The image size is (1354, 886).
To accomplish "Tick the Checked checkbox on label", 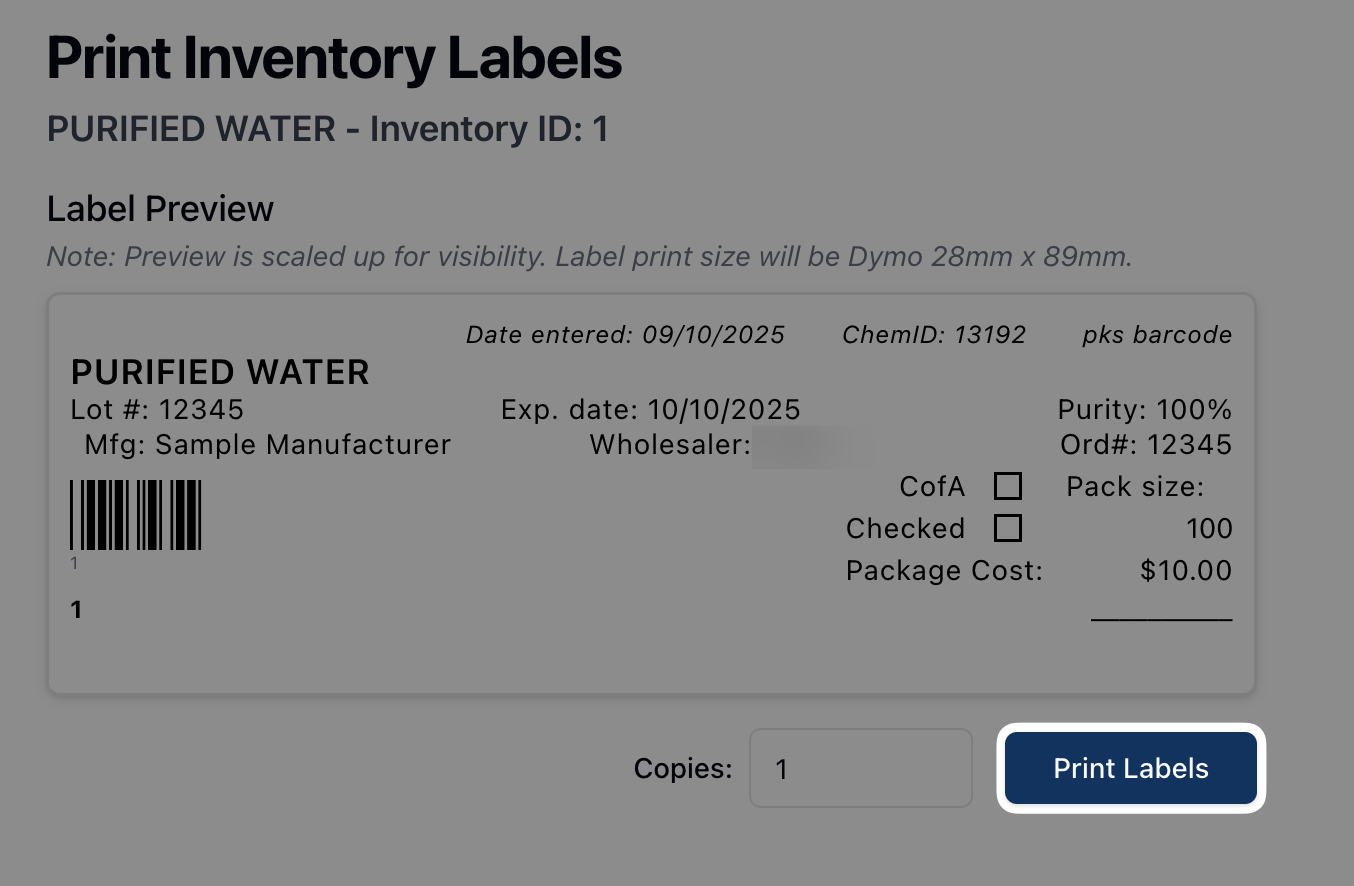I will [x=1007, y=528].
